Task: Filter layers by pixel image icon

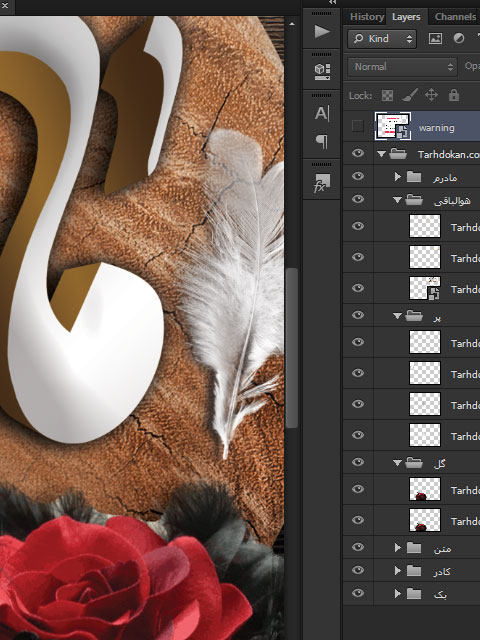Action: click(x=435, y=39)
